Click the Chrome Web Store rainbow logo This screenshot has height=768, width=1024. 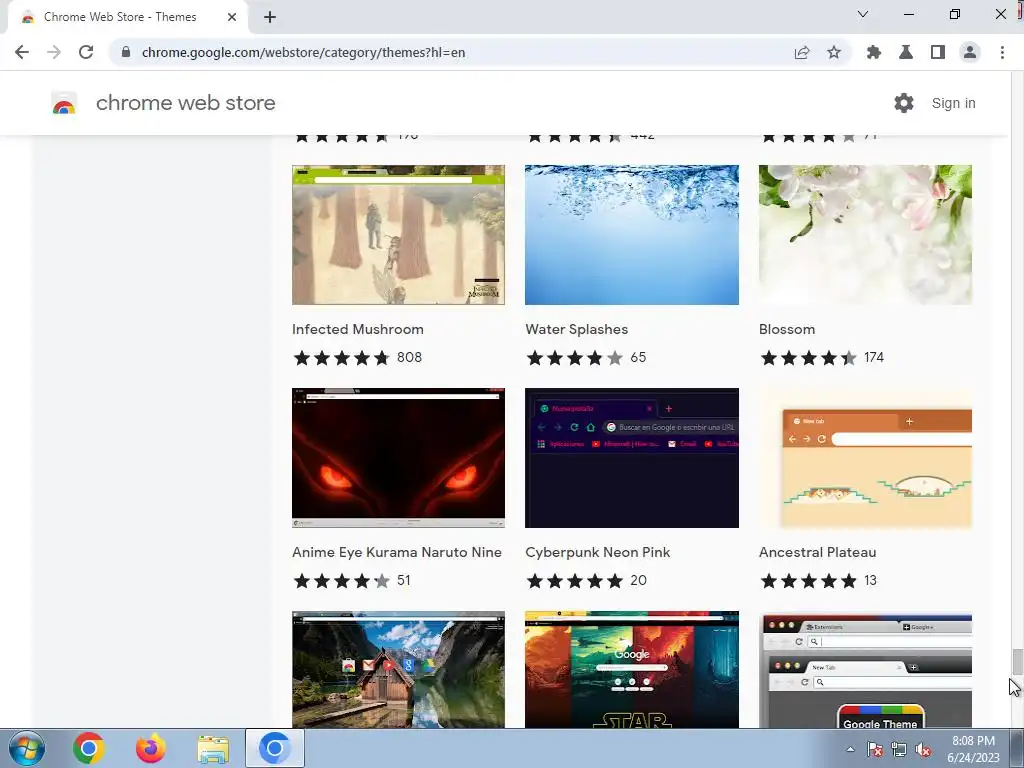click(x=64, y=103)
